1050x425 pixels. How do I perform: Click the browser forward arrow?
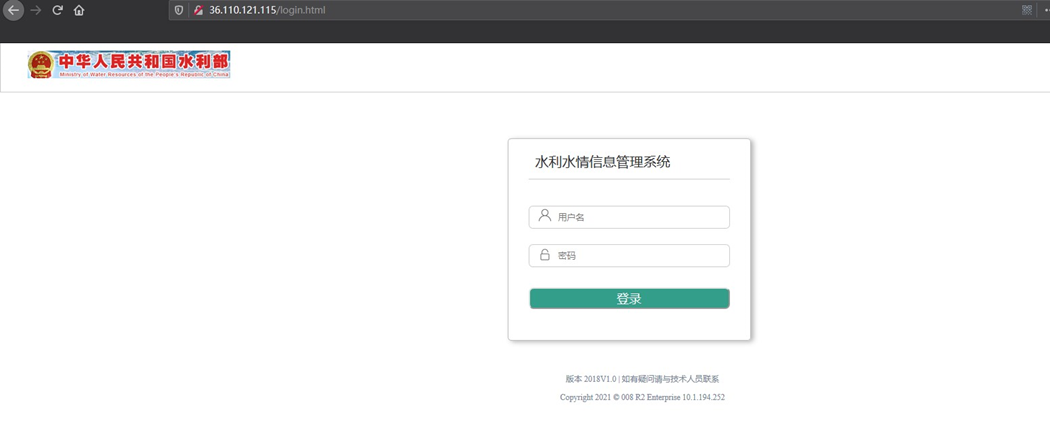[36, 11]
